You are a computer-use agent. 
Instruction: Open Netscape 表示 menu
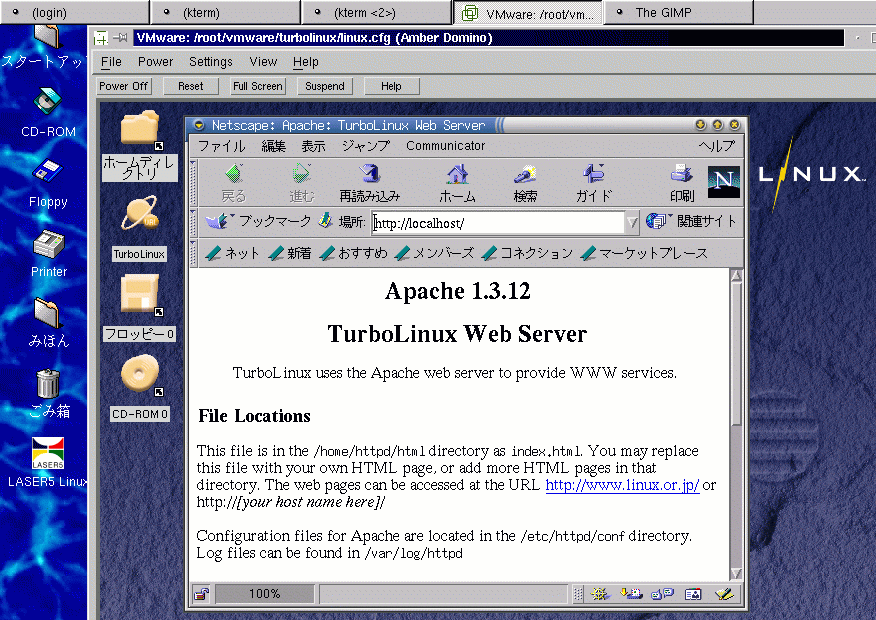point(313,146)
